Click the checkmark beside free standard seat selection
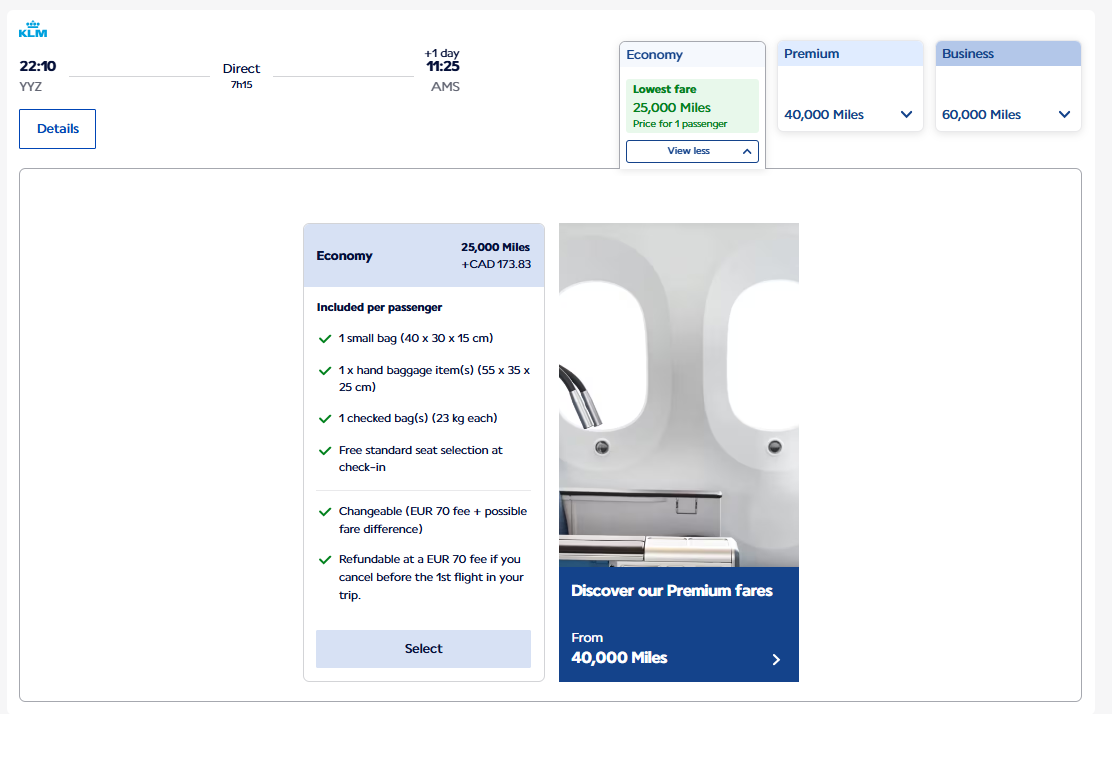The image size is (1112, 769). pyautogui.click(x=324, y=451)
